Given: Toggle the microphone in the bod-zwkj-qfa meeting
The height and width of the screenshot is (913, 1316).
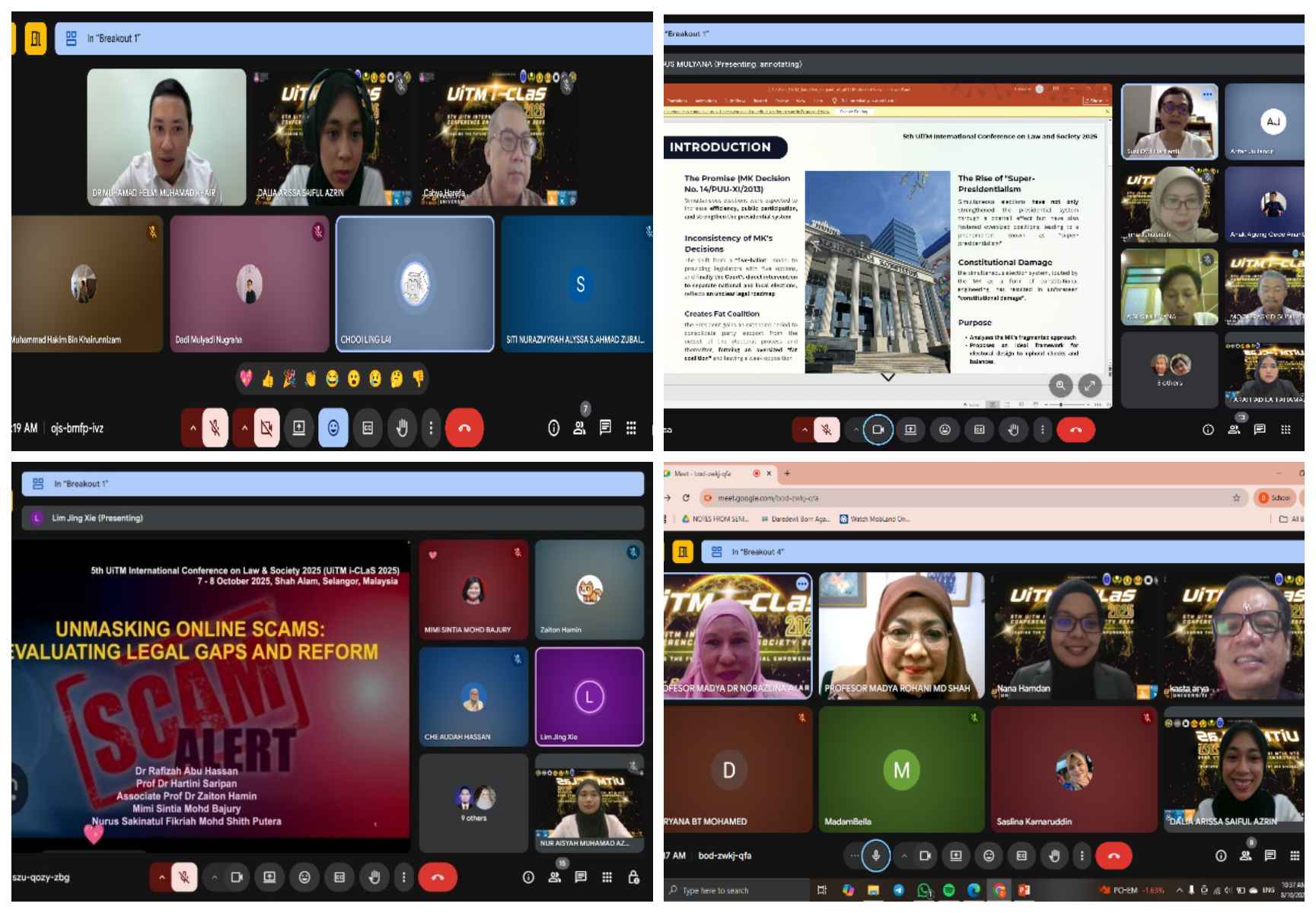Looking at the screenshot, I should pos(875,856).
